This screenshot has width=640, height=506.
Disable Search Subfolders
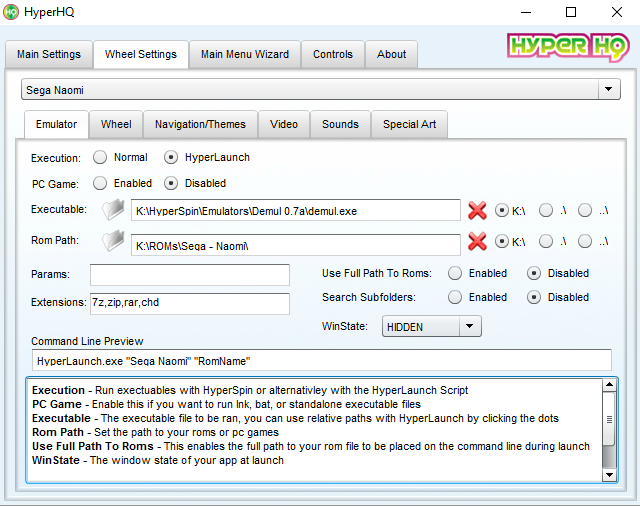point(534,297)
